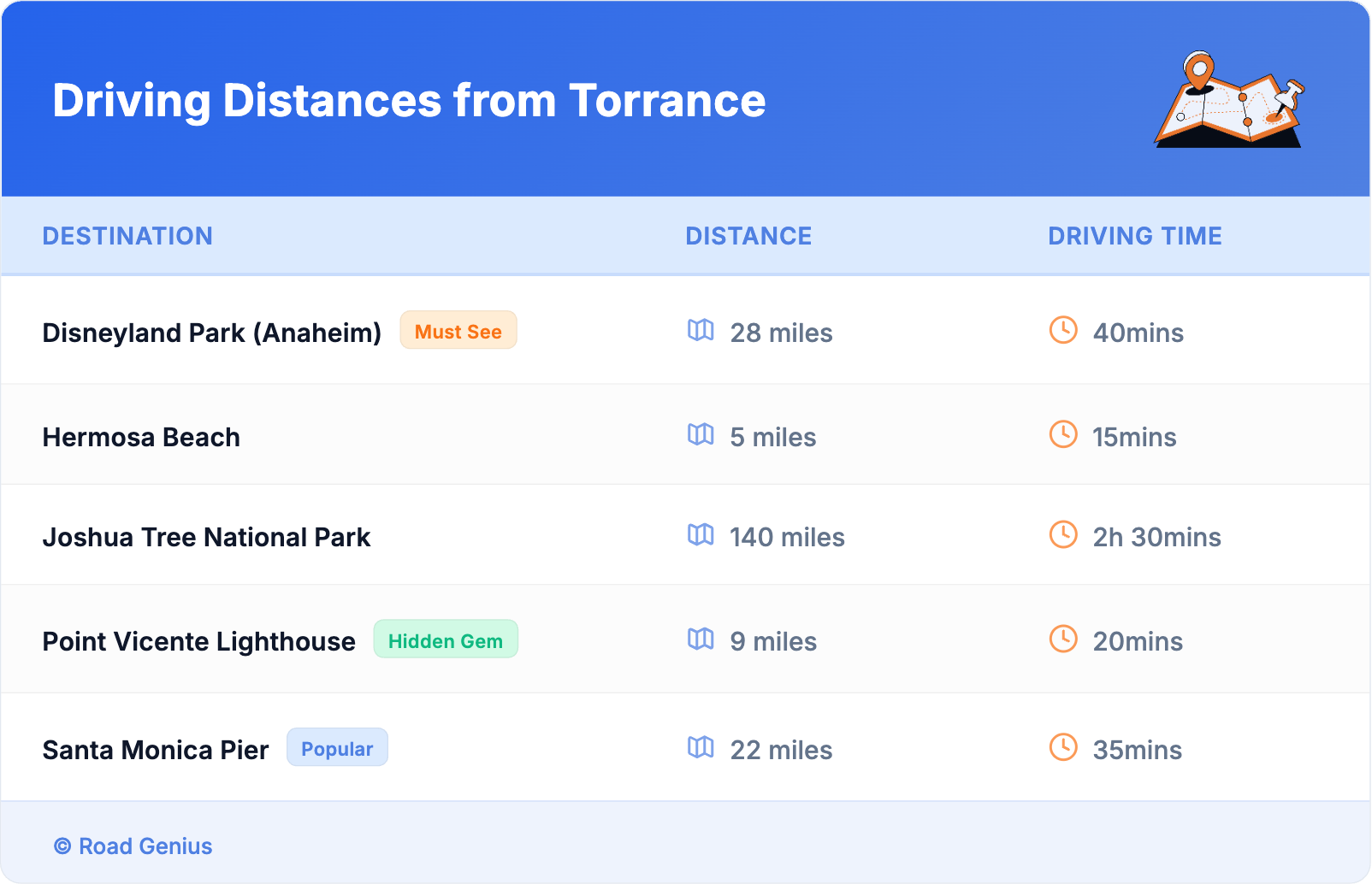Viewport: 1372px width, 884px height.
Task: Click the map icon beside 9 miles
Action: point(701,640)
